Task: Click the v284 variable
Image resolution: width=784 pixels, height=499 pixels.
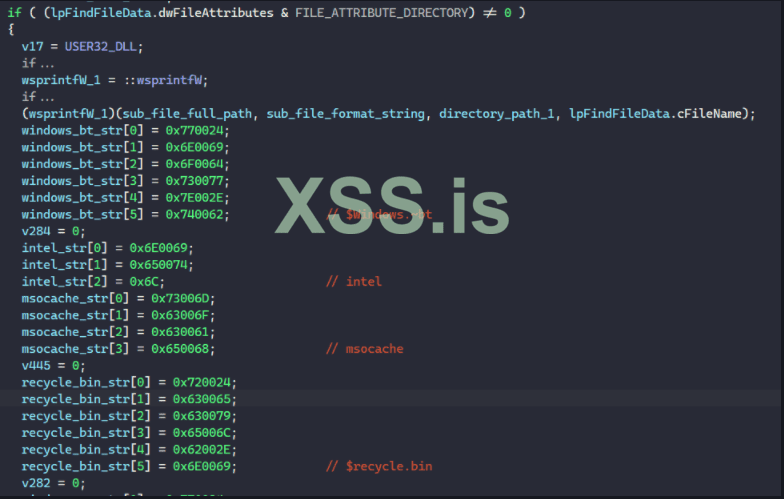Action: click(36, 232)
